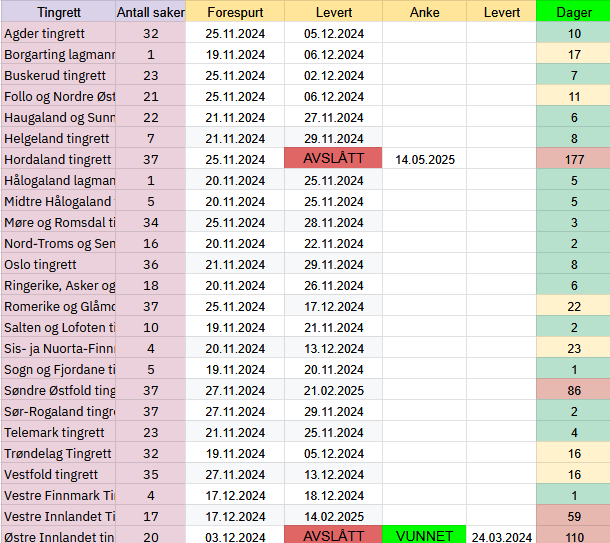610x543 pixels.
Task: Click the Vestre Innlandet cell
Action: tap(58, 517)
